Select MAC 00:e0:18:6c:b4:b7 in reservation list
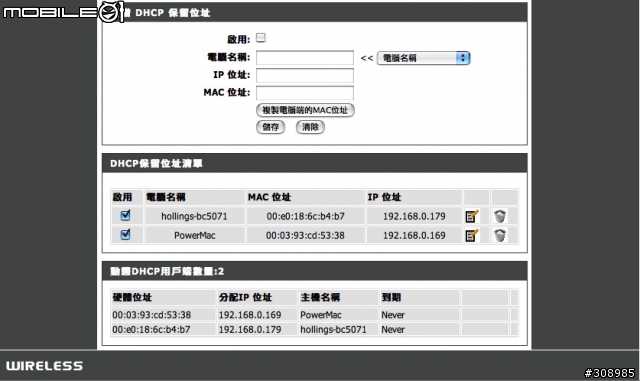Viewport: 640px width, 381px height. (305, 216)
